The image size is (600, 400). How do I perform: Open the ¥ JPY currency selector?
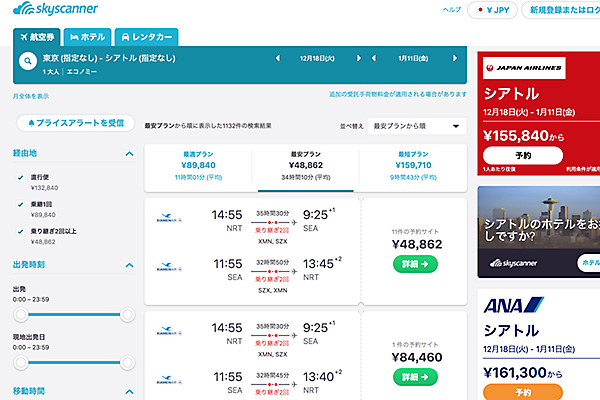tap(492, 10)
